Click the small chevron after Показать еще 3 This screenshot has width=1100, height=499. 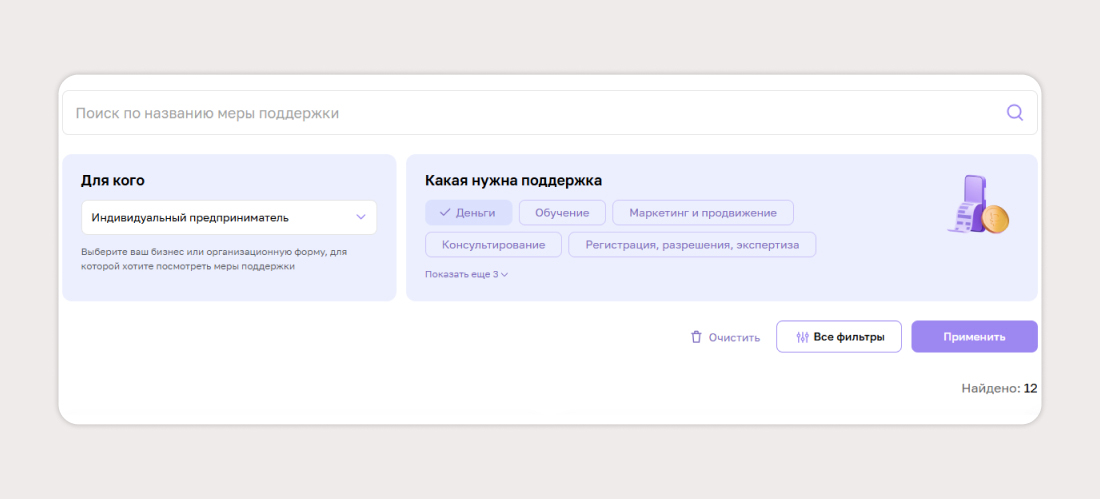[x=505, y=275]
